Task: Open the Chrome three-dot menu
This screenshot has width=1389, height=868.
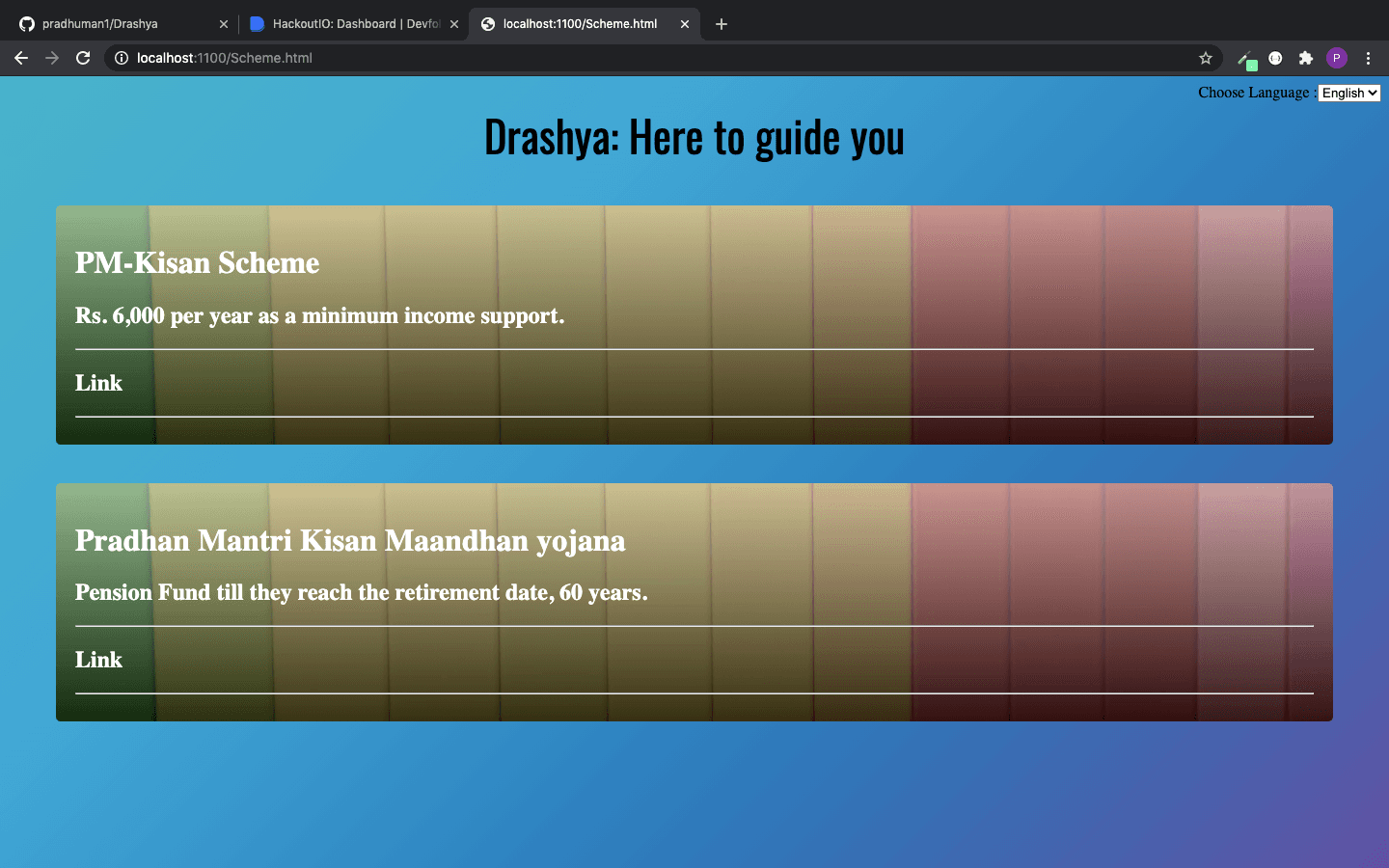Action: 1368,58
